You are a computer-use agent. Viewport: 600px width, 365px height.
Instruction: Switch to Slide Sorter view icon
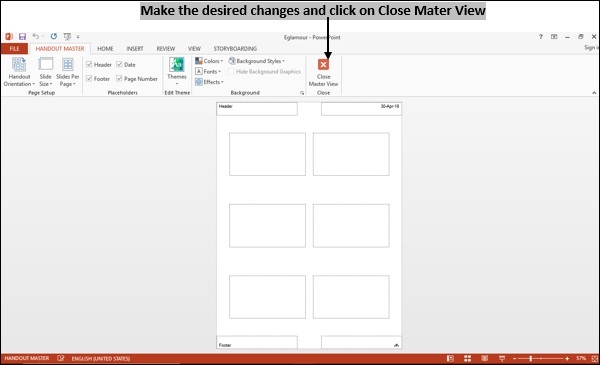point(467,358)
